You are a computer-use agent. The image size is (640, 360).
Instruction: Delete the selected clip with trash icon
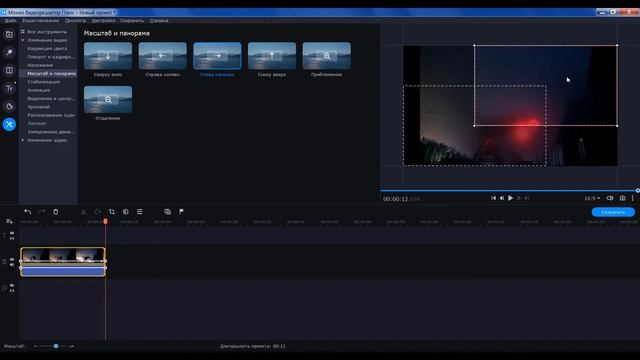[x=56, y=211]
